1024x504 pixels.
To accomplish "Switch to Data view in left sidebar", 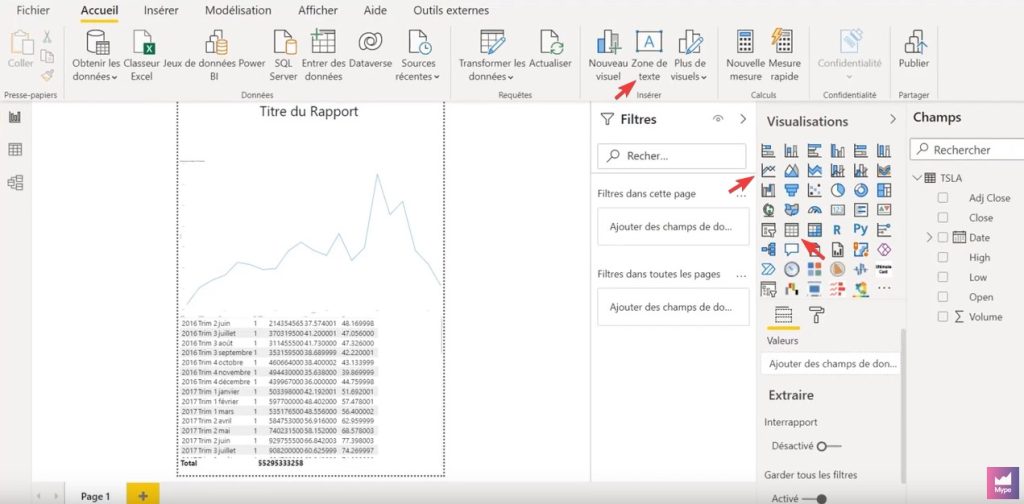I will coord(15,150).
